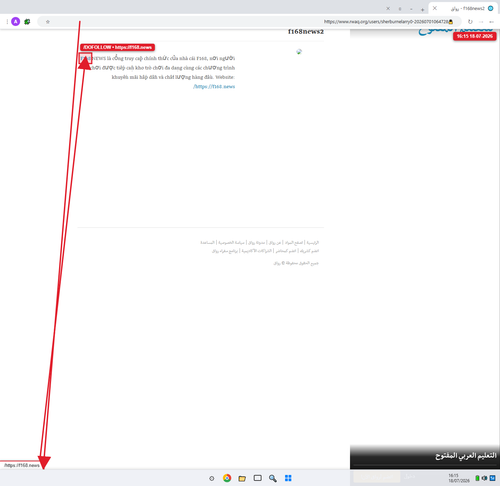Click the circular icon left of Chrome

211,478
